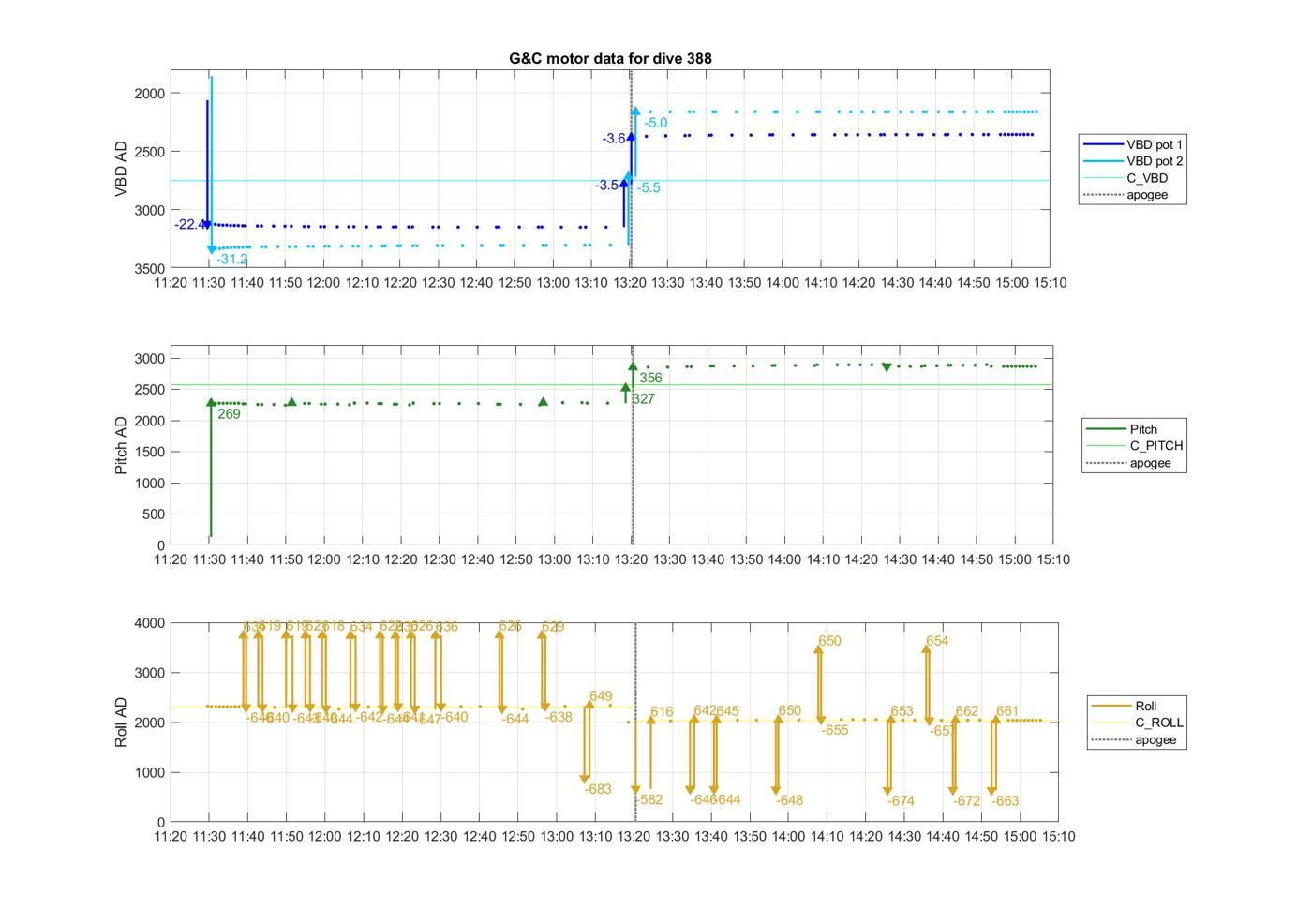Image resolution: width=1312 pixels, height=924 pixels.
Task: Click the '653' roll annotation
Action: [902, 711]
